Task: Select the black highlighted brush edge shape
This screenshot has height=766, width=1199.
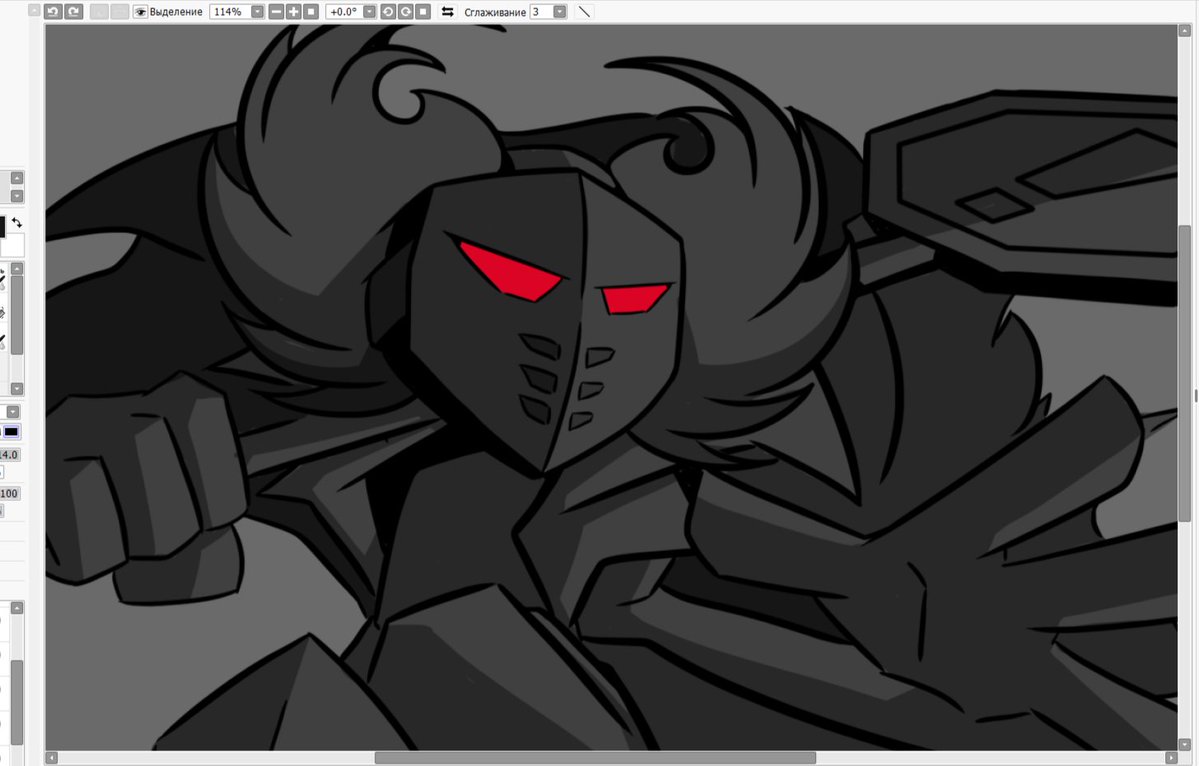Action: point(11,432)
